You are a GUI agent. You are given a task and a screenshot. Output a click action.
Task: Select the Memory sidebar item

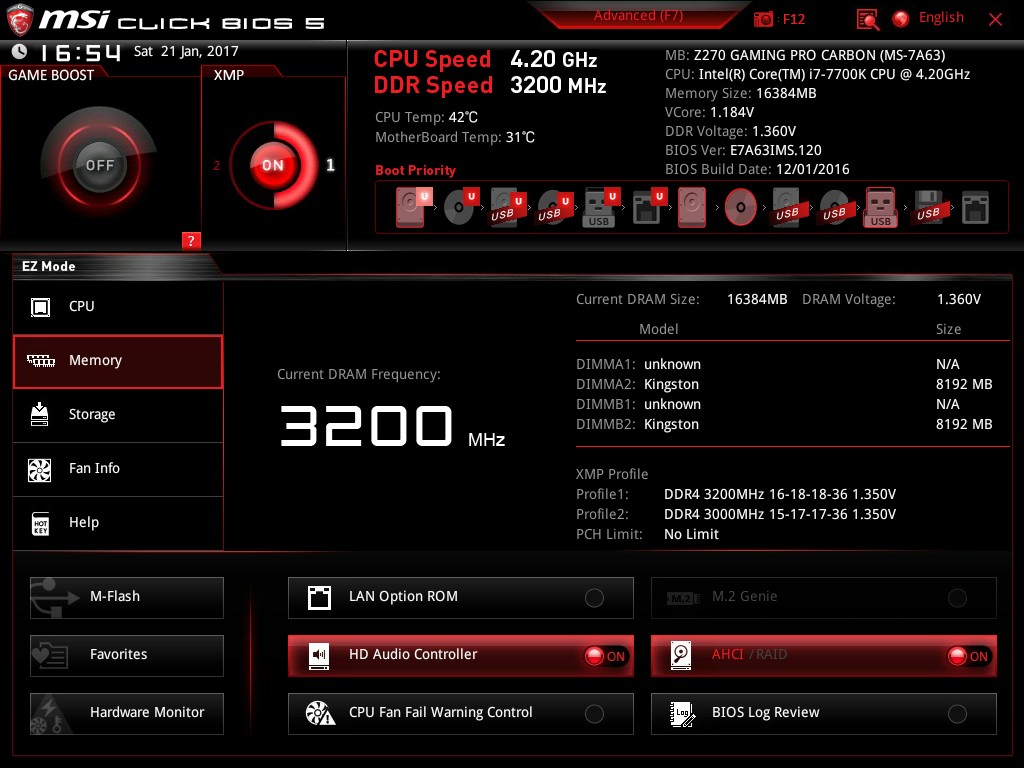click(x=118, y=361)
